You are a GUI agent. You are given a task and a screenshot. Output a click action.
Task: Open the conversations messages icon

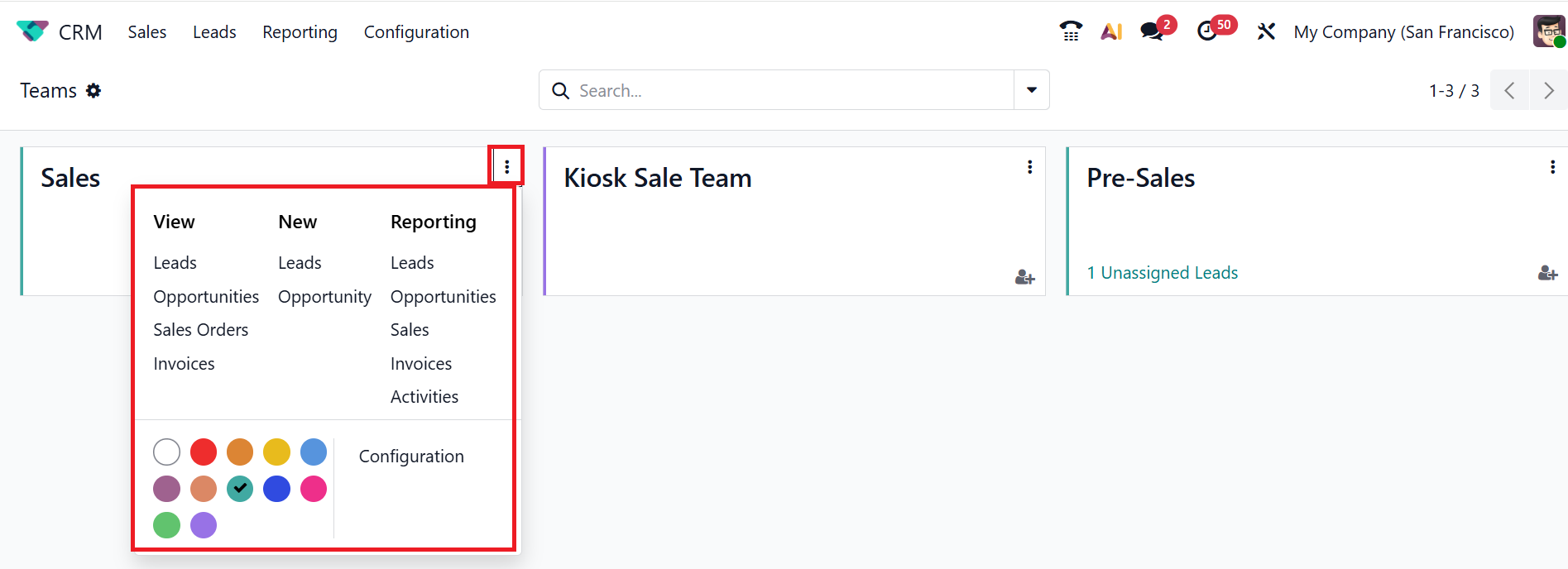tap(1151, 31)
